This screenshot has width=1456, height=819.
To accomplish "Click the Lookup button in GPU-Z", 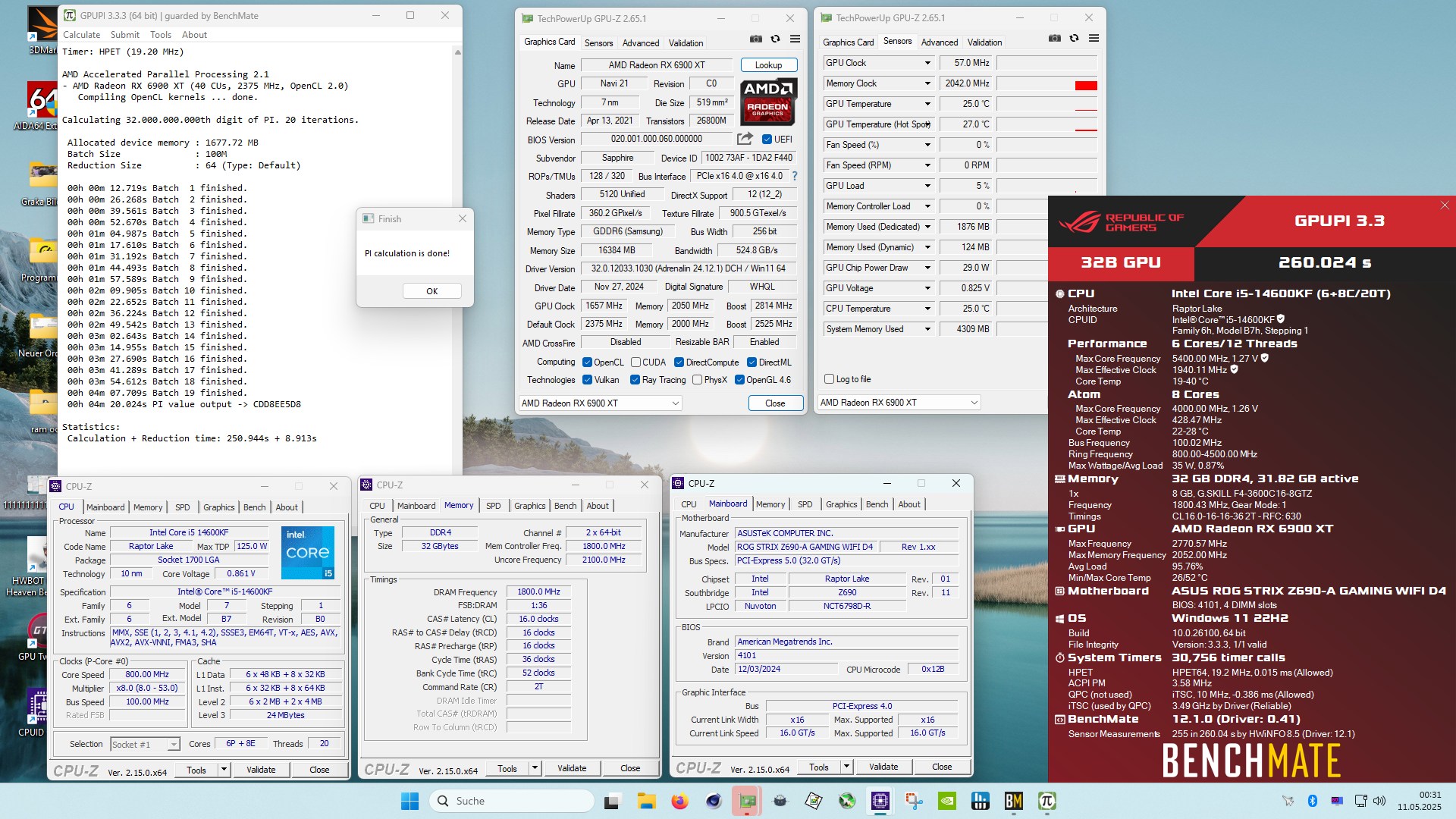I will click(x=768, y=65).
